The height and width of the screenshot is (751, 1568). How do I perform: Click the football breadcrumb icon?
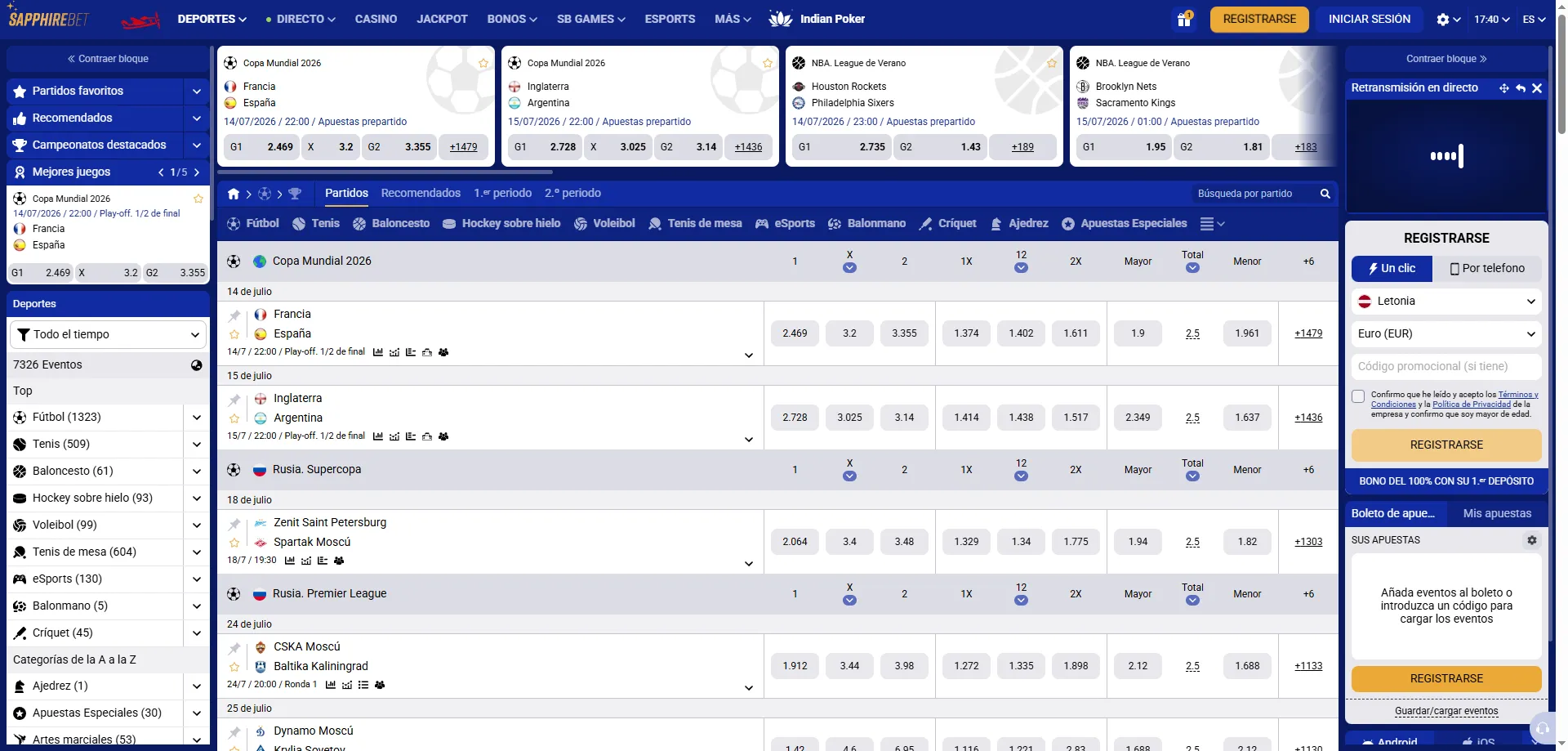coord(265,194)
